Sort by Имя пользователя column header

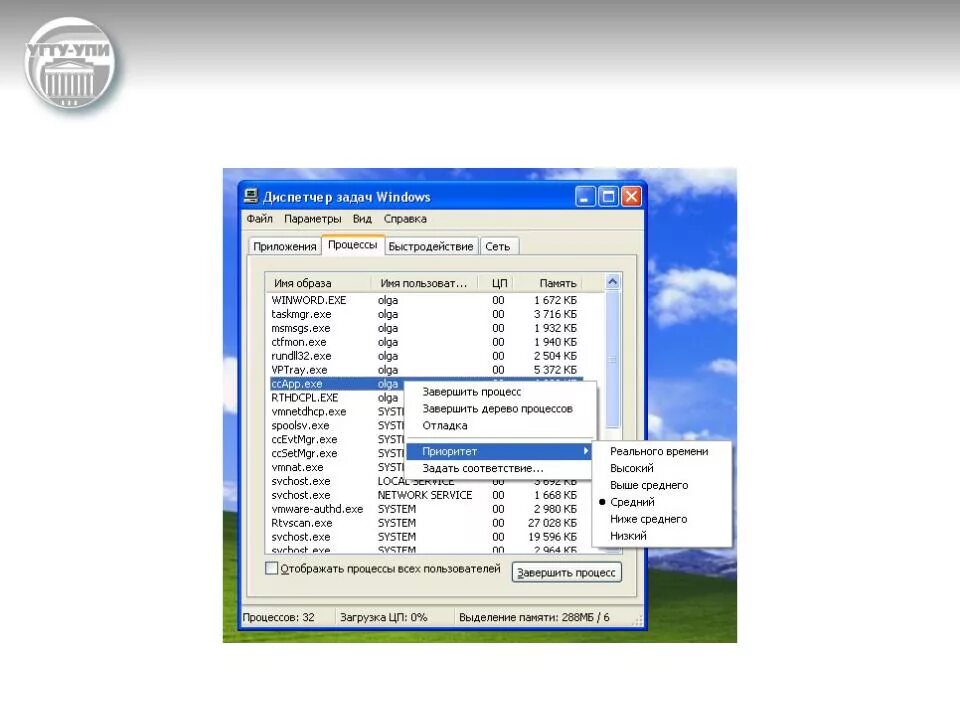tap(424, 283)
